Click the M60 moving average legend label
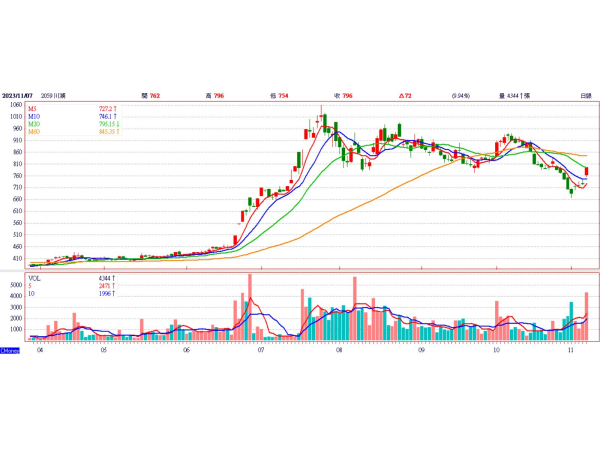This screenshot has width=600, height=450. [x=35, y=132]
